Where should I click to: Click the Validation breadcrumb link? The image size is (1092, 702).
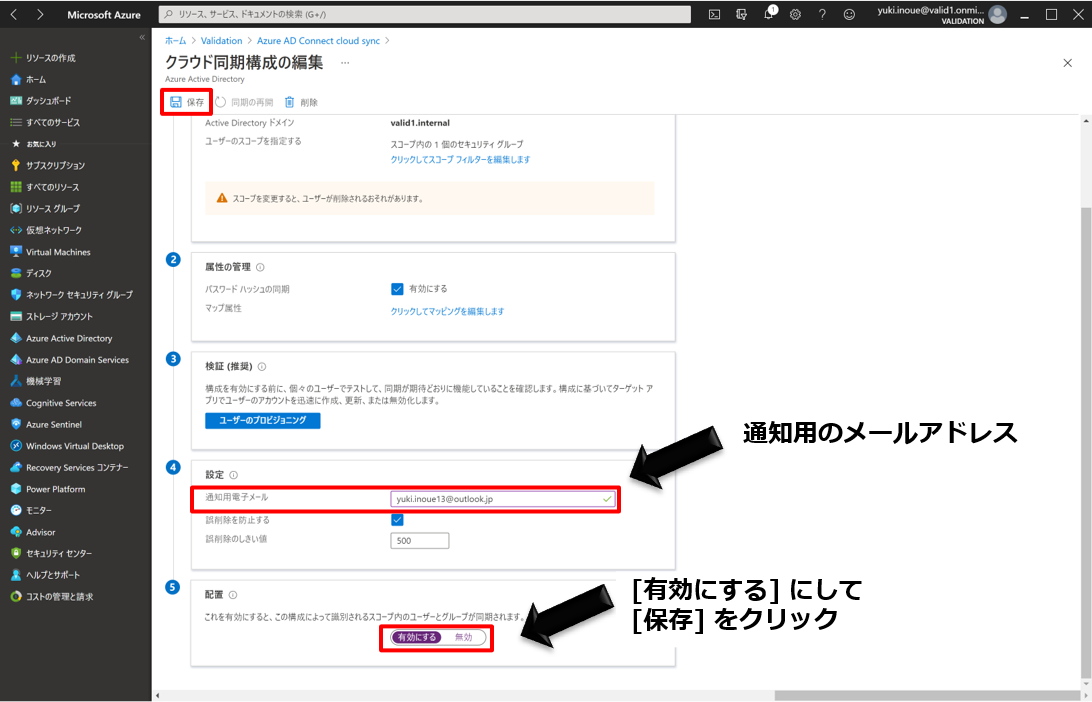pos(221,40)
